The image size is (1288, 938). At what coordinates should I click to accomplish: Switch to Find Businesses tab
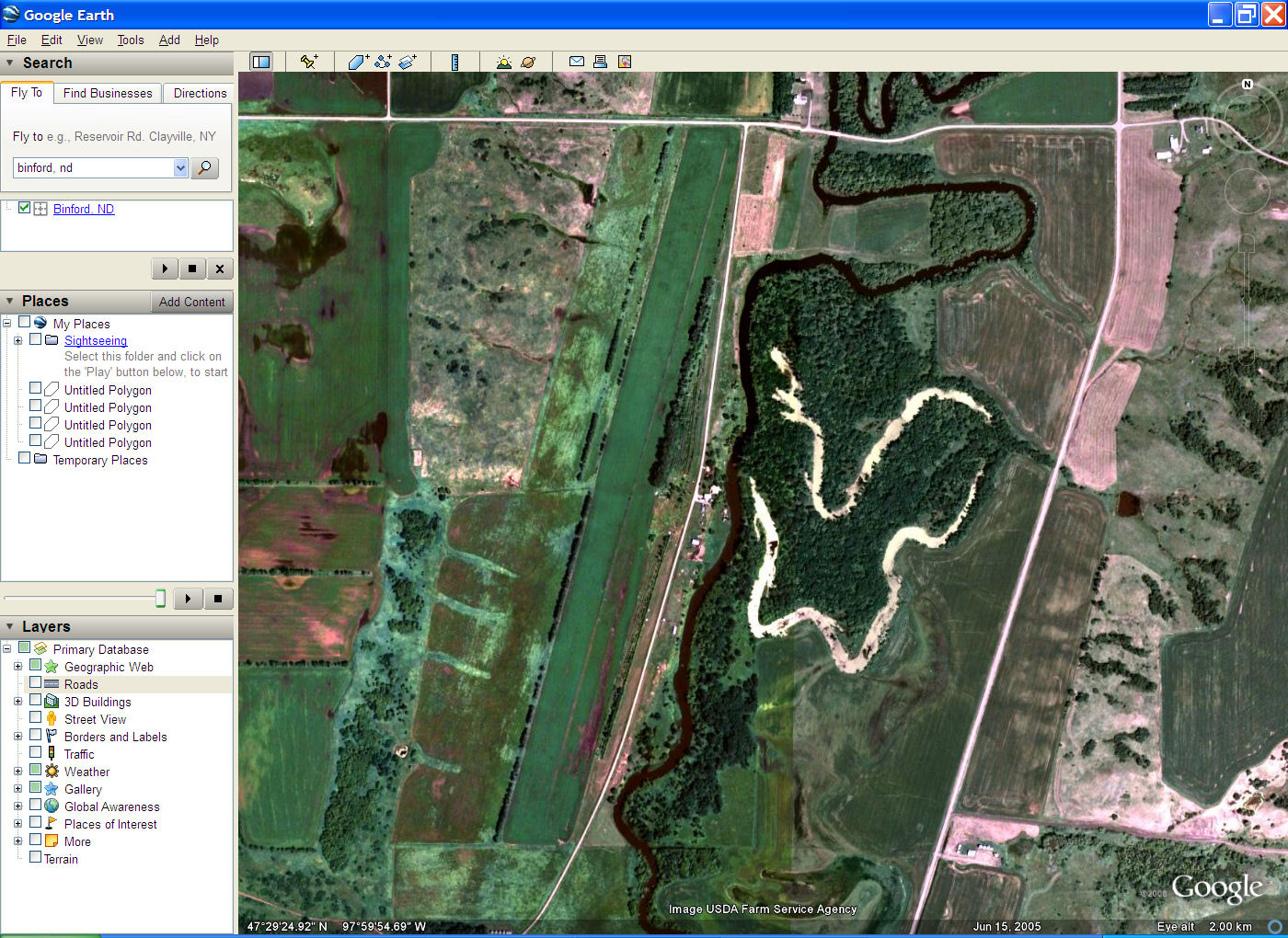(108, 93)
